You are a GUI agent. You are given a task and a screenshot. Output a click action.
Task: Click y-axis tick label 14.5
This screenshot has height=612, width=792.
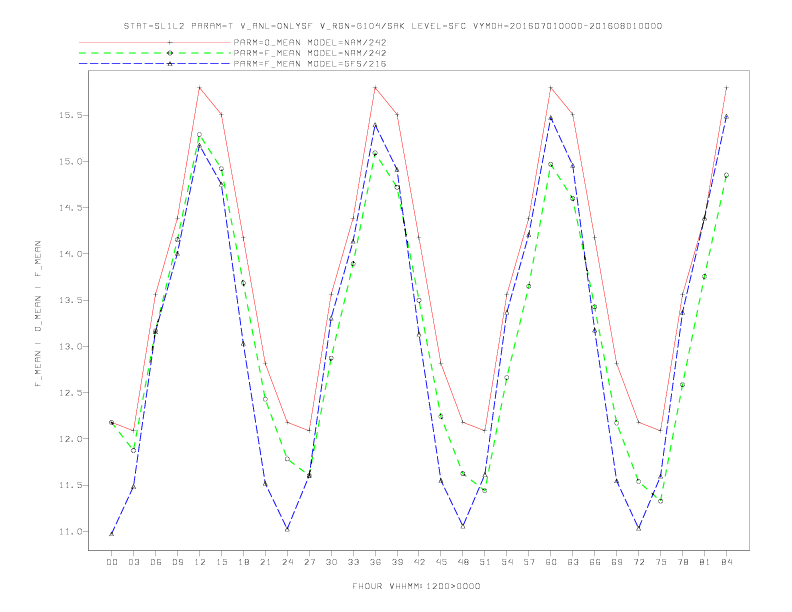click(x=70, y=208)
